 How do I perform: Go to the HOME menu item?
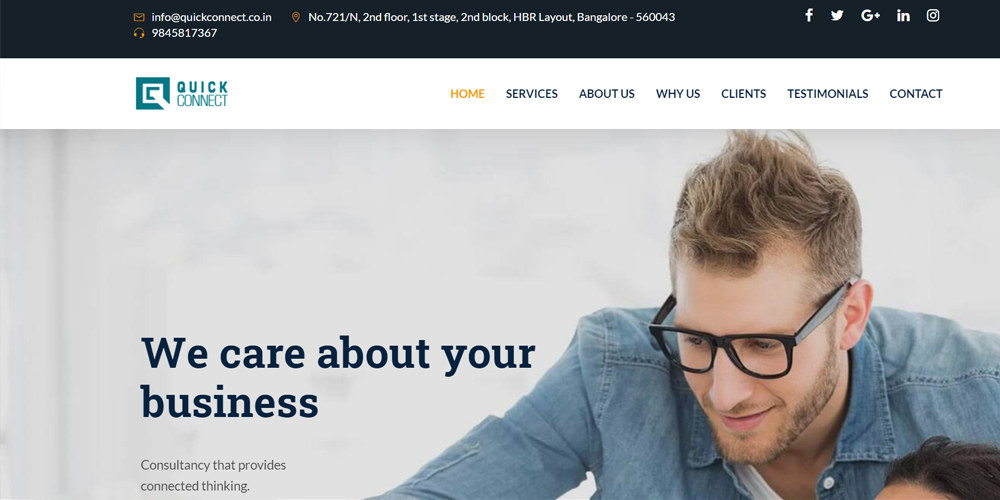point(467,94)
